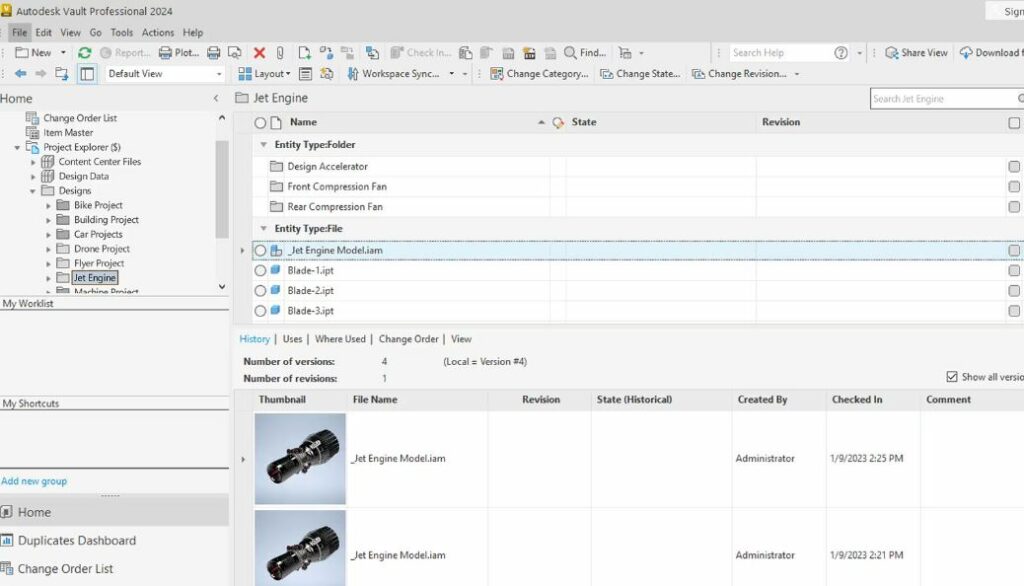
Task: Click in the Search Help field
Action: [780, 53]
